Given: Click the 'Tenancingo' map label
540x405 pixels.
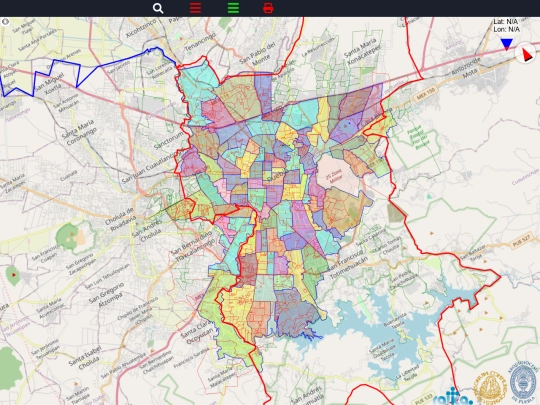Looking at the screenshot, I should (200, 42).
